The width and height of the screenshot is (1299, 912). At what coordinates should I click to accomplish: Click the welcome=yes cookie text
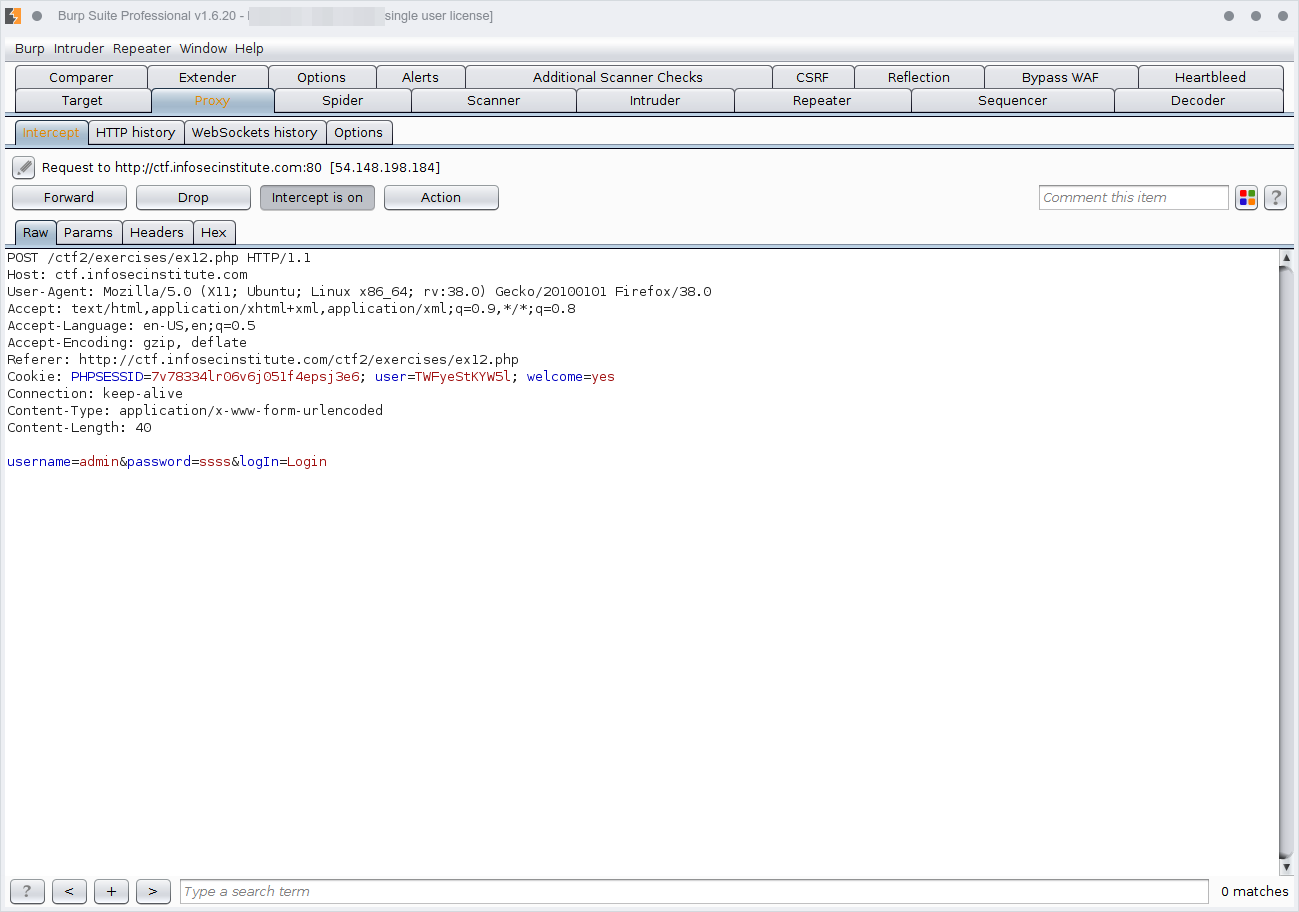click(571, 377)
